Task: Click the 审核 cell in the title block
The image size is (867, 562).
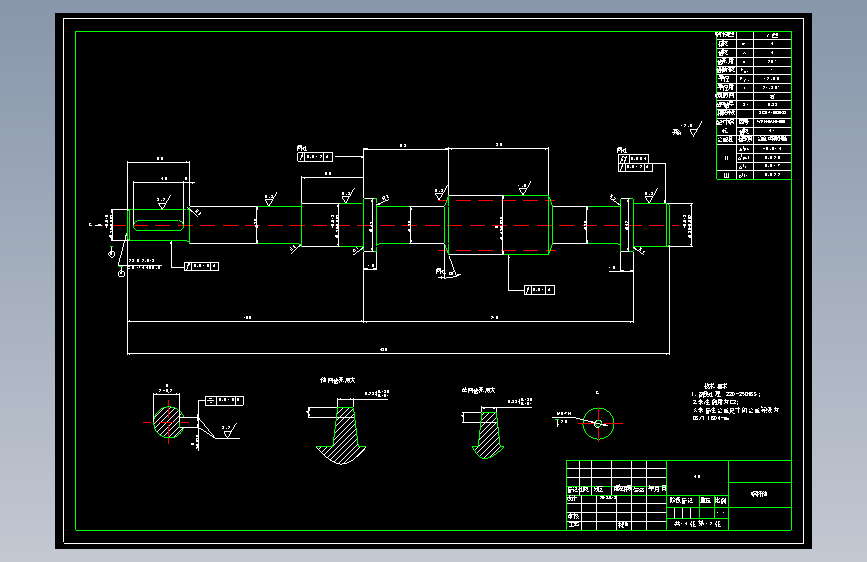Action: point(573,516)
